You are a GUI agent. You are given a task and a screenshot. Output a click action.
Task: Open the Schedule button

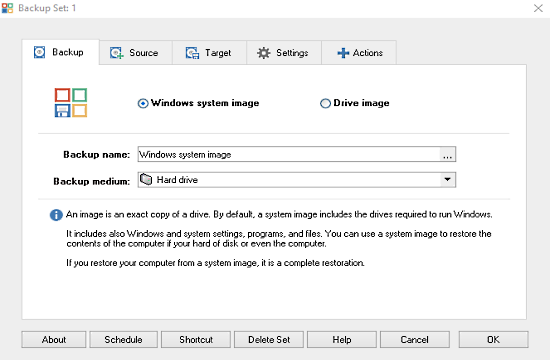(x=123, y=340)
